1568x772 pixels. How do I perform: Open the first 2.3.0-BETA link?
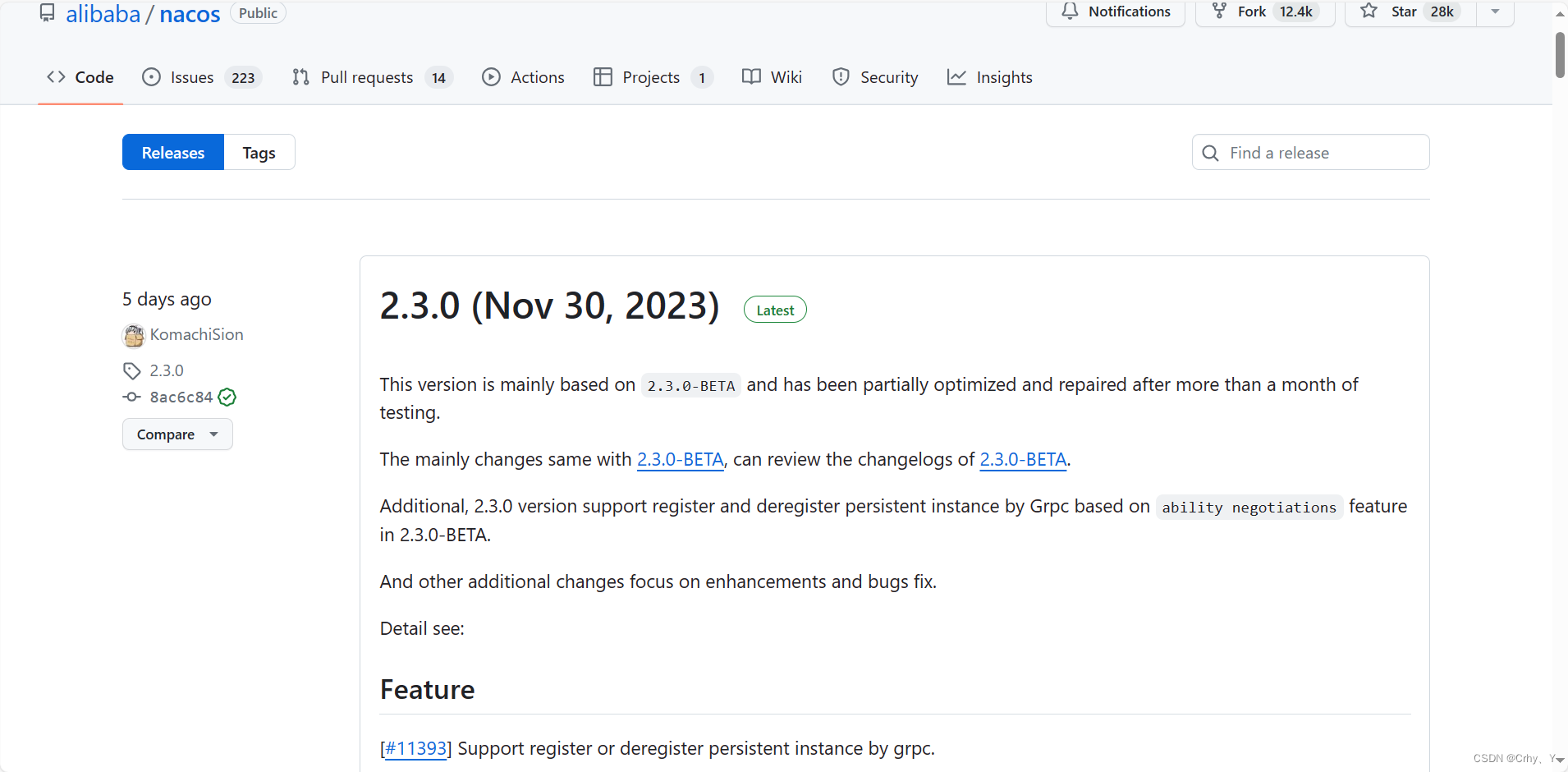coord(681,459)
